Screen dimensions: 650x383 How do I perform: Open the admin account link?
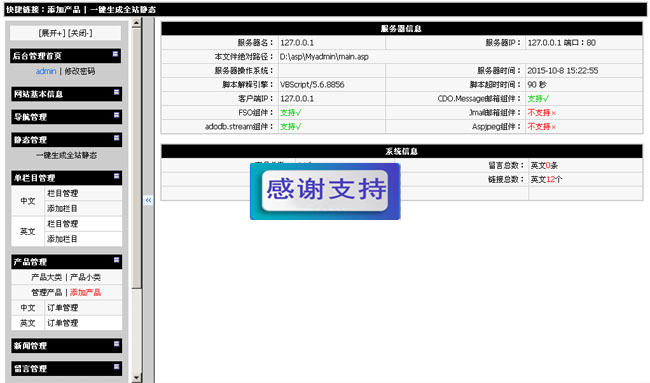coord(46,71)
